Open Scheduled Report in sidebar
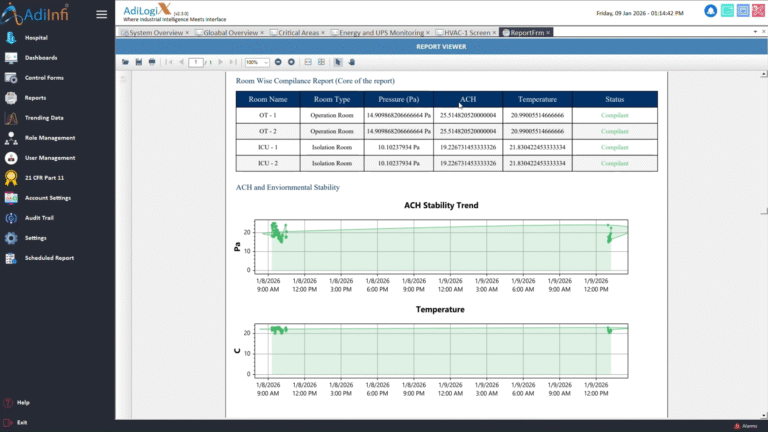 tap(50, 258)
